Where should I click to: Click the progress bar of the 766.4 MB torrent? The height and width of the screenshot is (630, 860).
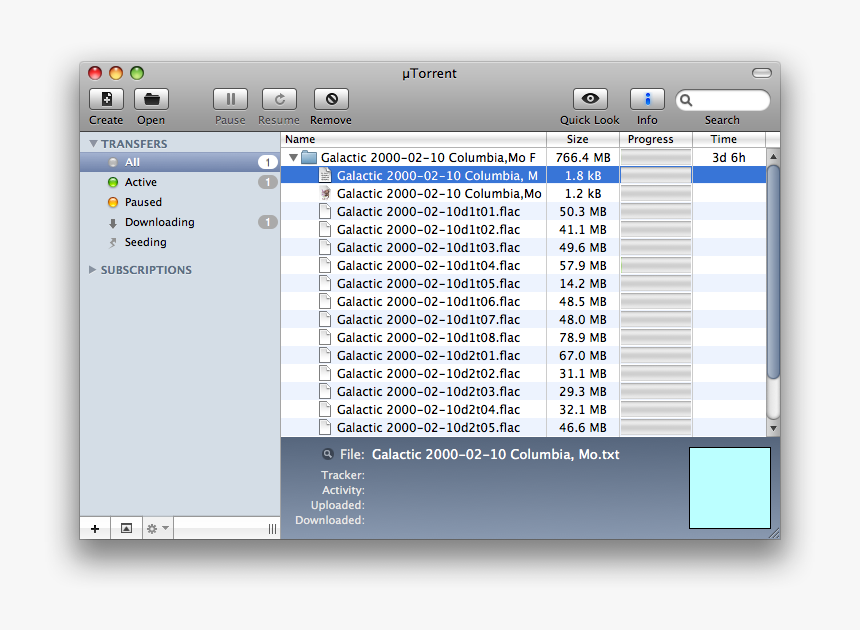(x=656, y=158)
